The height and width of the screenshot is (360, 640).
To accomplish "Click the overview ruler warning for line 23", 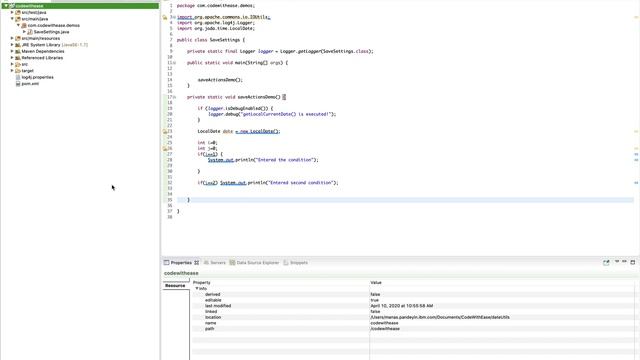I will click(636, 131).
